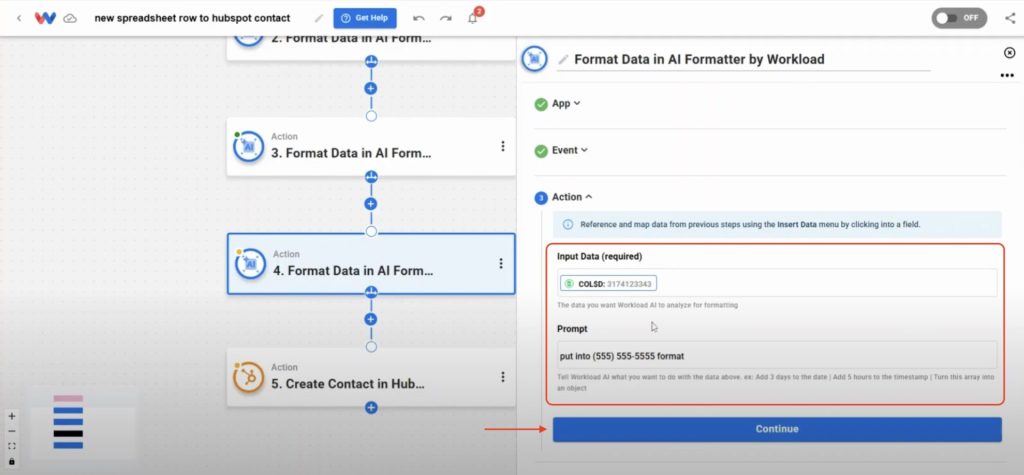Close the step configuration panel
This screenshot has height=475, width=1024.
(x=1009, y=53)
